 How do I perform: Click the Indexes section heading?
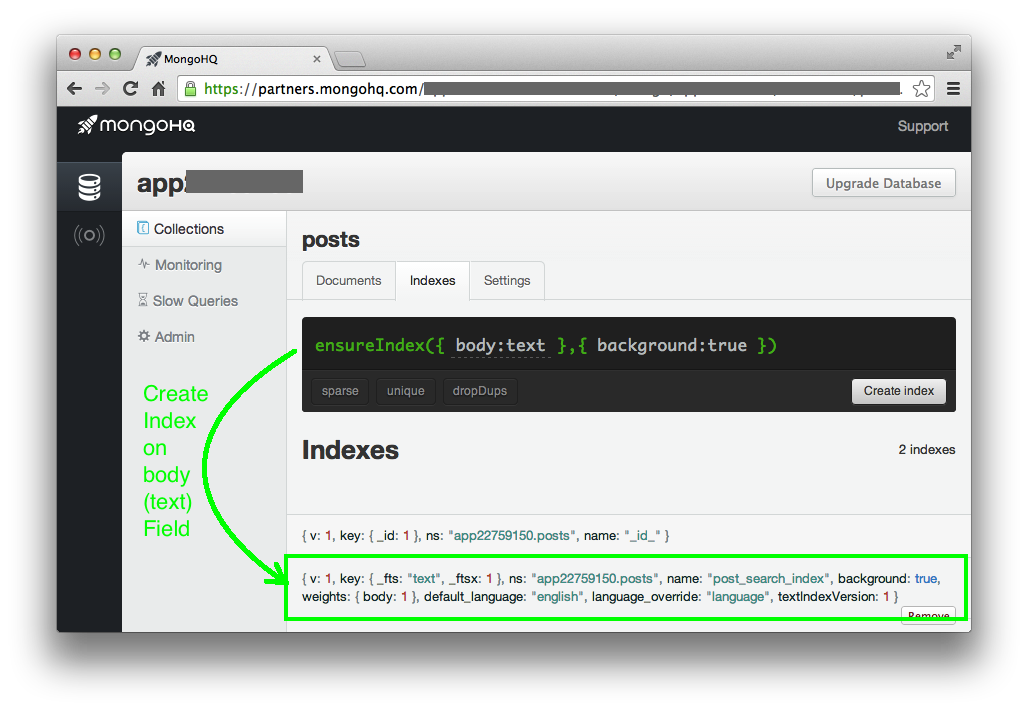(x=350, y=450)
